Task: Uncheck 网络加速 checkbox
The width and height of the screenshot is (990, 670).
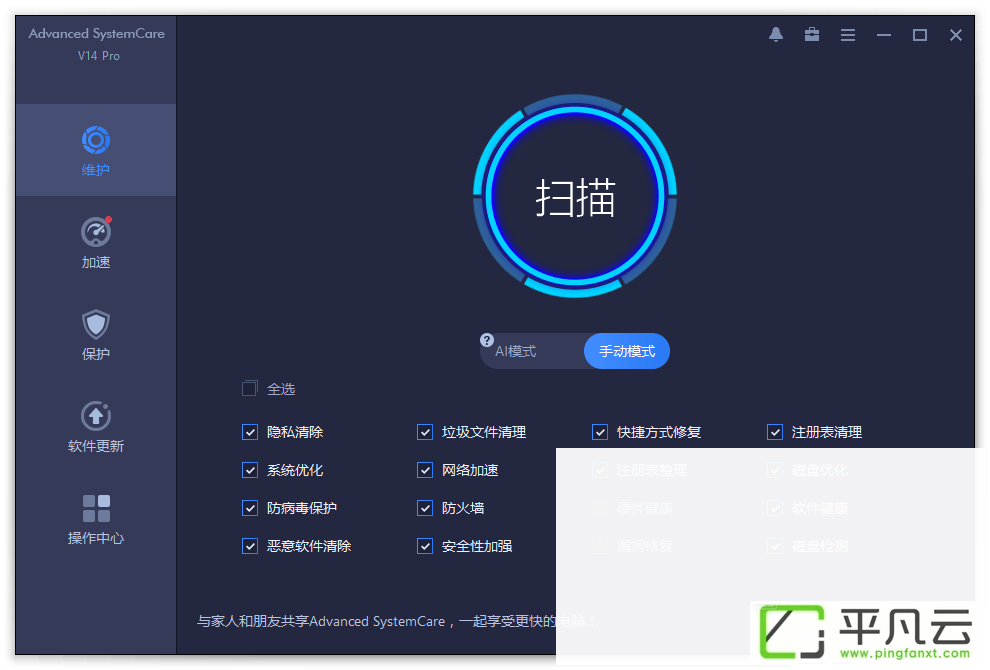Action: (x=425, y=470)
